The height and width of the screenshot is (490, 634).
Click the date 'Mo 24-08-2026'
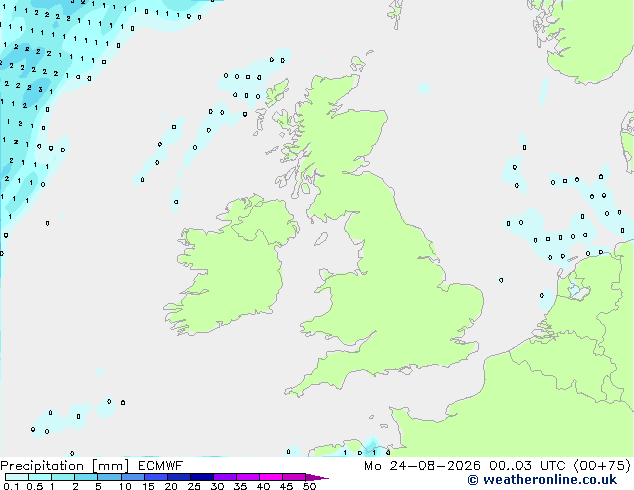click(422, 466)
